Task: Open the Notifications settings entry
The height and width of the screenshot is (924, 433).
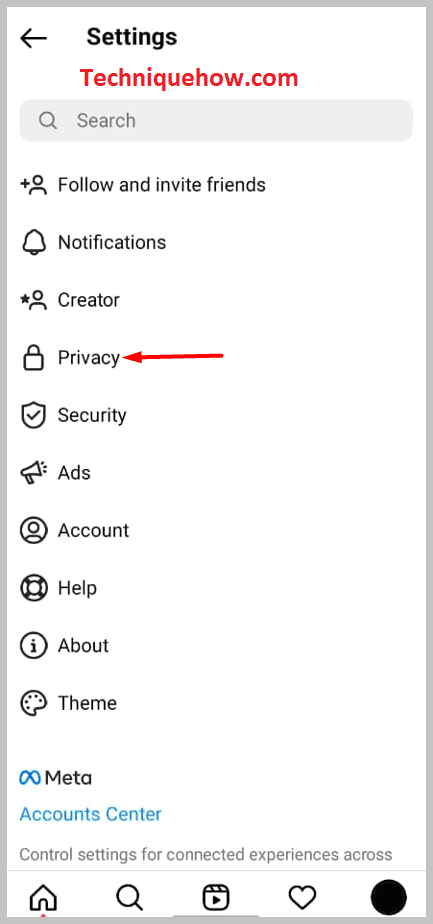Action: (216, 242)
